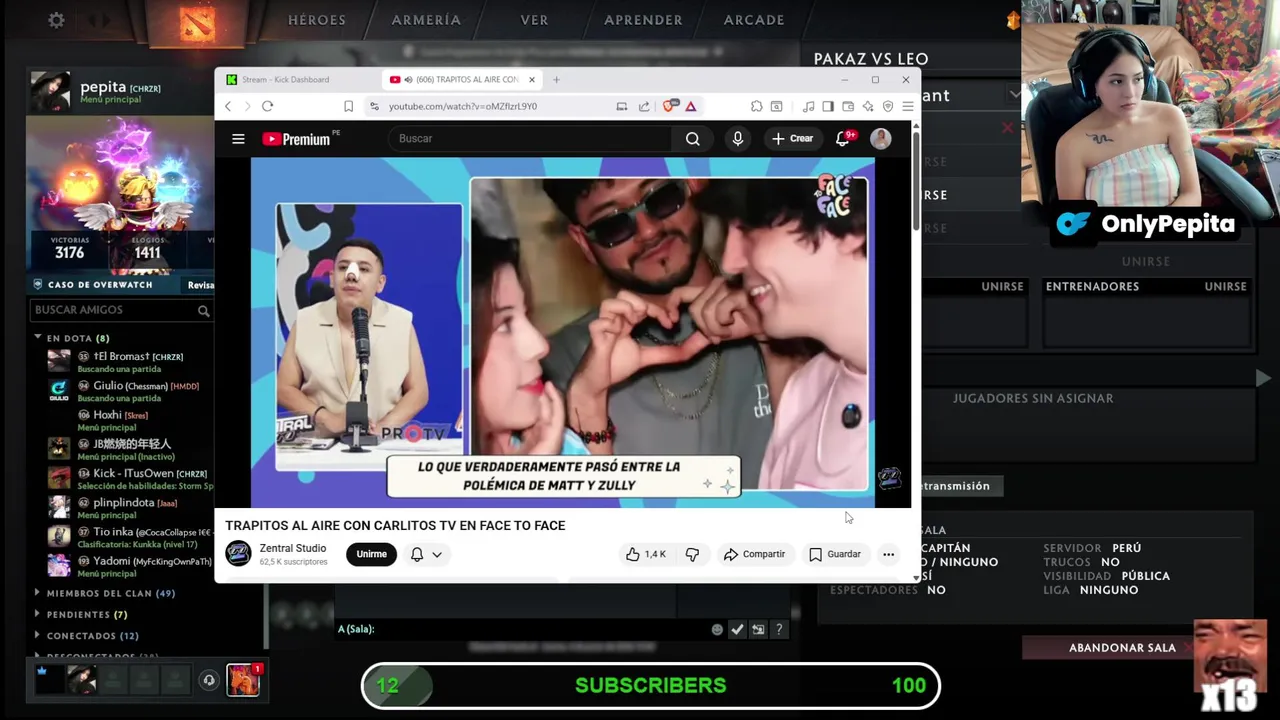Open HÉROES tab in Dota
This screenshot has width=1280, height=720.
pyautogui.click(x=317, y=20)
